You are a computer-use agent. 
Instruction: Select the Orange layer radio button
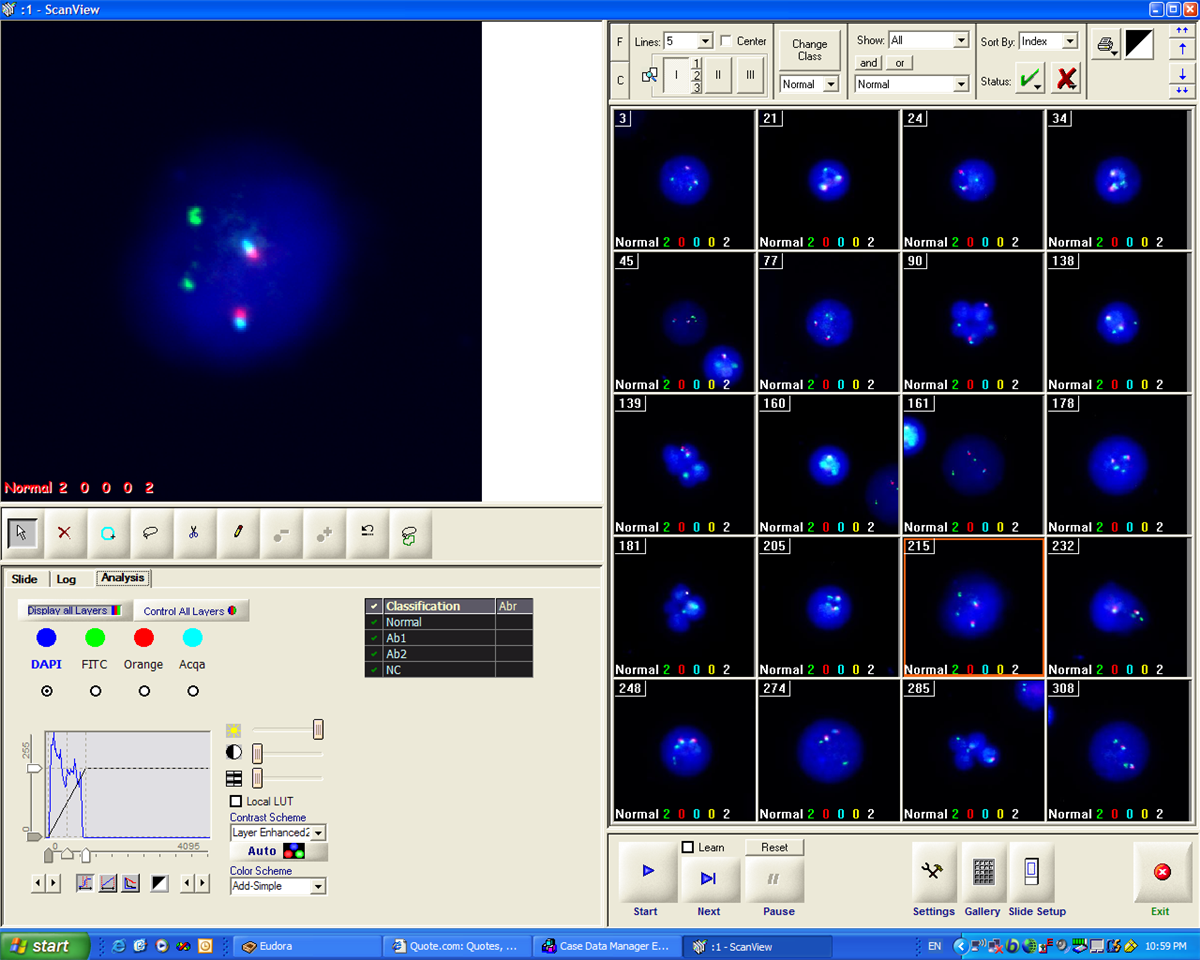[x=144, y=691]
